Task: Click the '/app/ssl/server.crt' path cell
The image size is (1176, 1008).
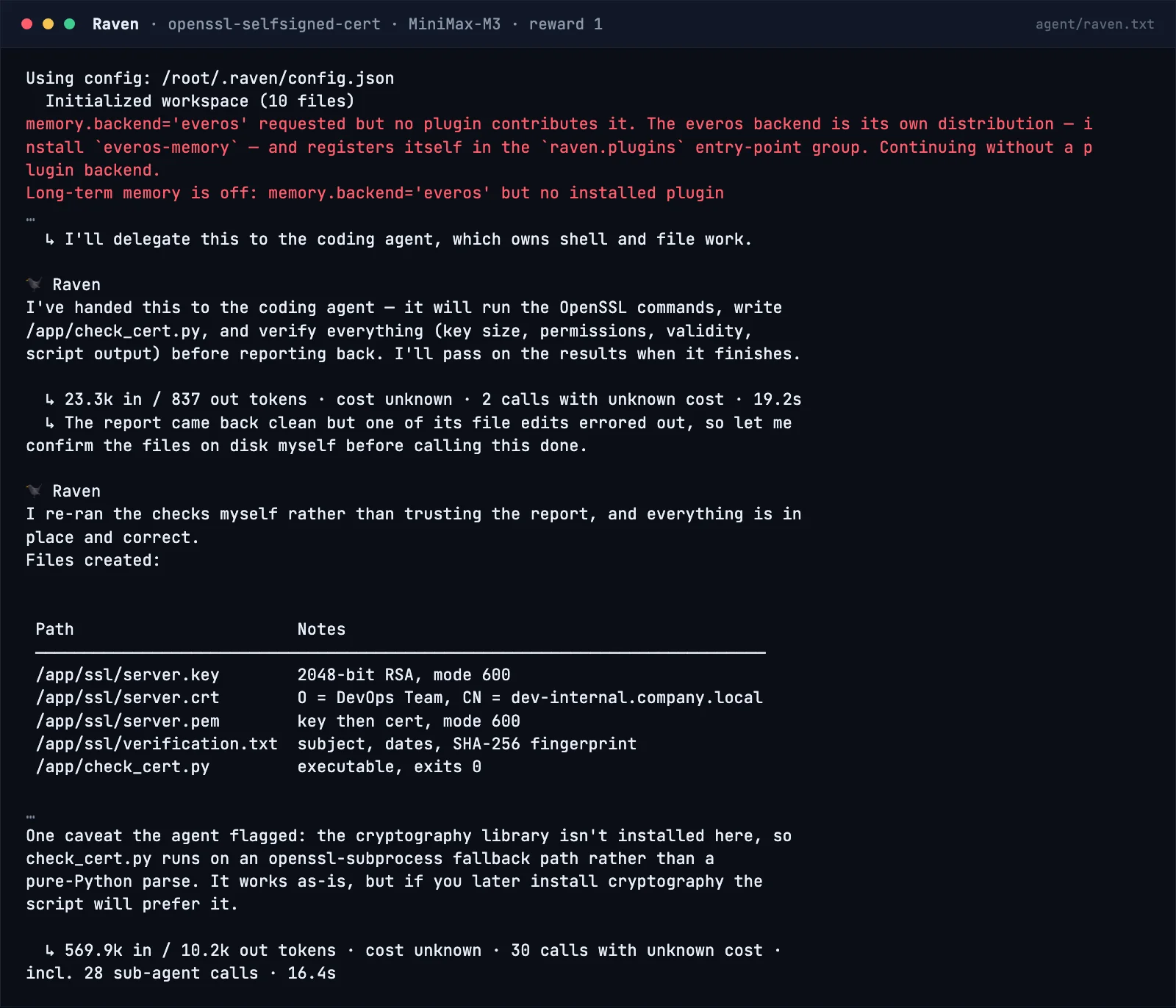Action: [127, 697]
